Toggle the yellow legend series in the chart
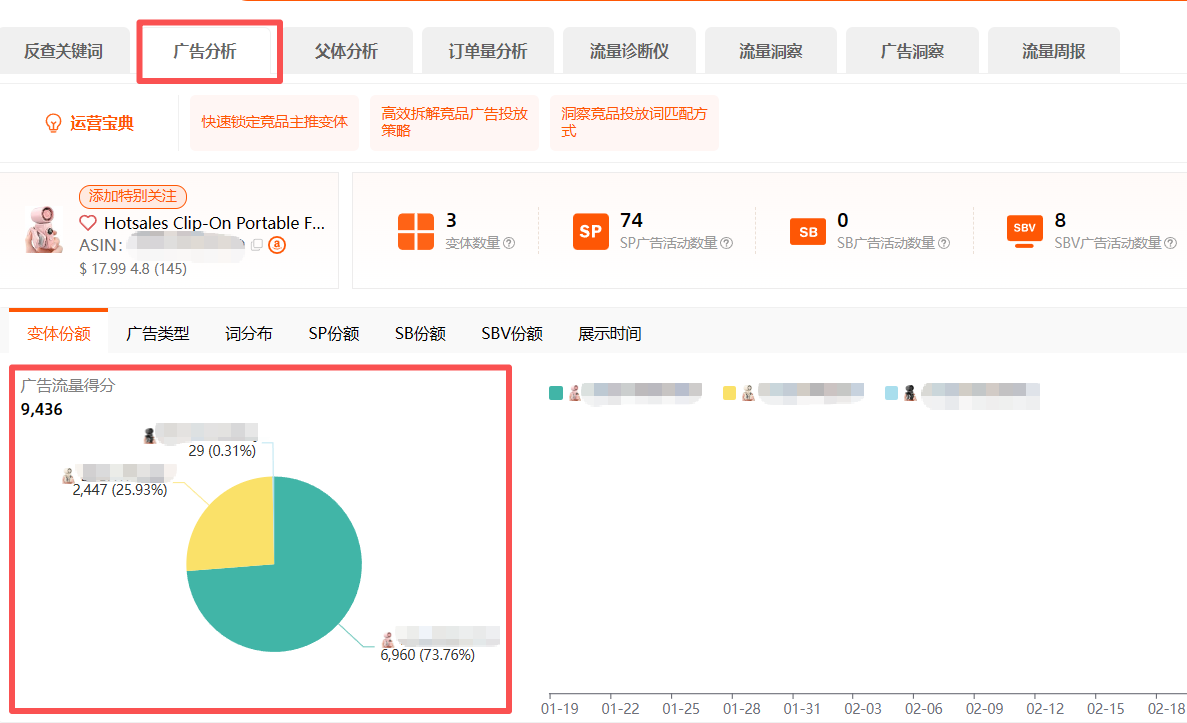Screen dimensions: 1187x723 pos(729,393)
